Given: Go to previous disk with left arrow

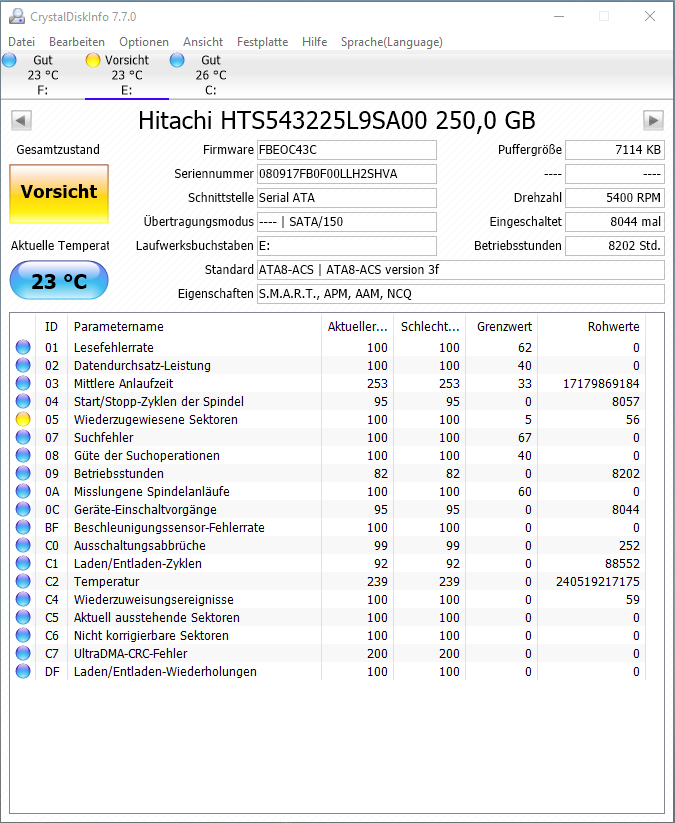Looking at the screenshot, I should click(21, 121).
